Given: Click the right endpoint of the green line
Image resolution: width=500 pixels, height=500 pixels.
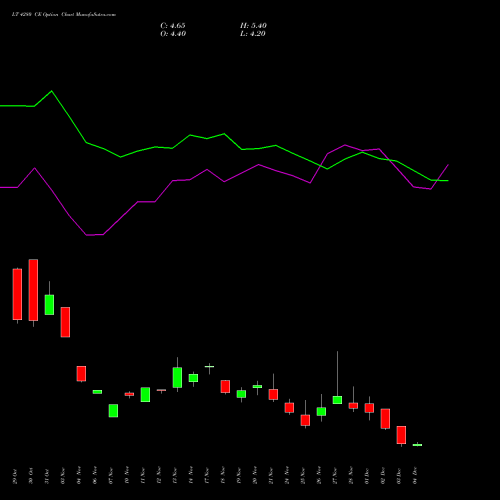Looking at the screenshot, I should point(448,181).
